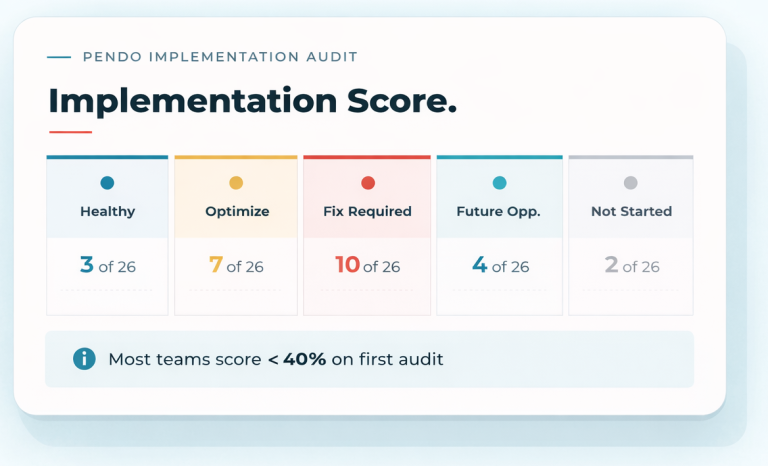Select the Optimize card label
Viewport: 768px width, 466px height.
pos(236,212)
